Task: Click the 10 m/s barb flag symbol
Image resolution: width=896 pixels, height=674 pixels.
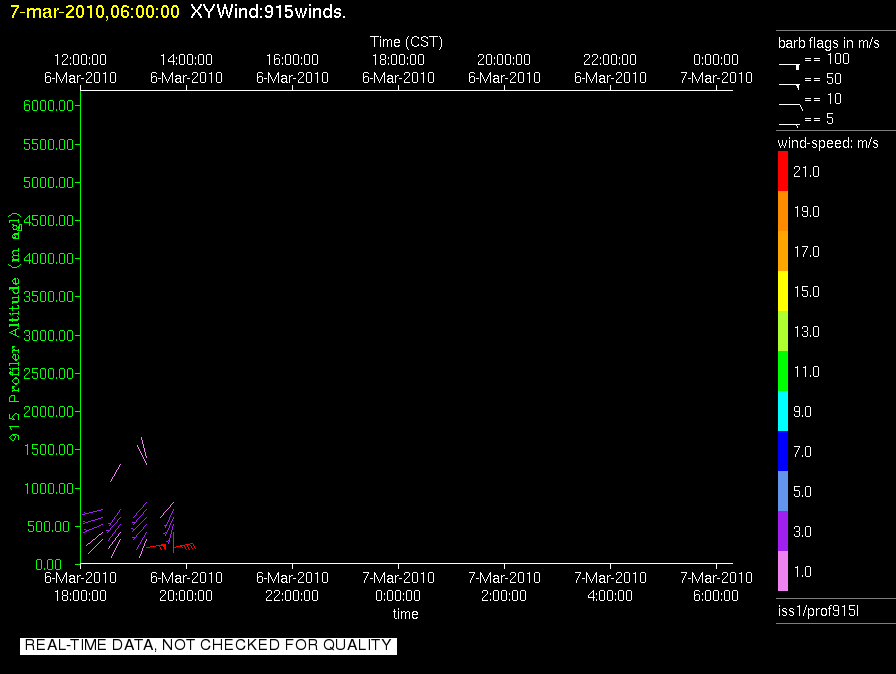Action: 791,106
